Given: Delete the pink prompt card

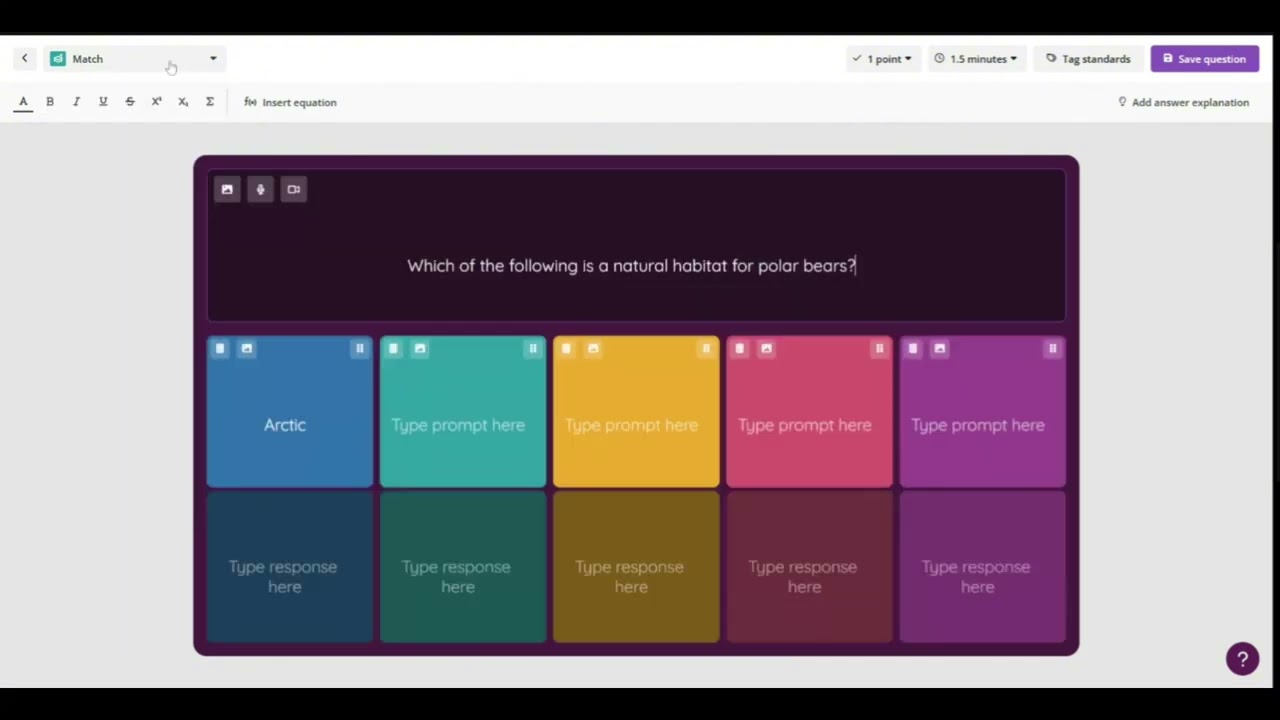Looking at the screenshot, I should tap(740, 348).
